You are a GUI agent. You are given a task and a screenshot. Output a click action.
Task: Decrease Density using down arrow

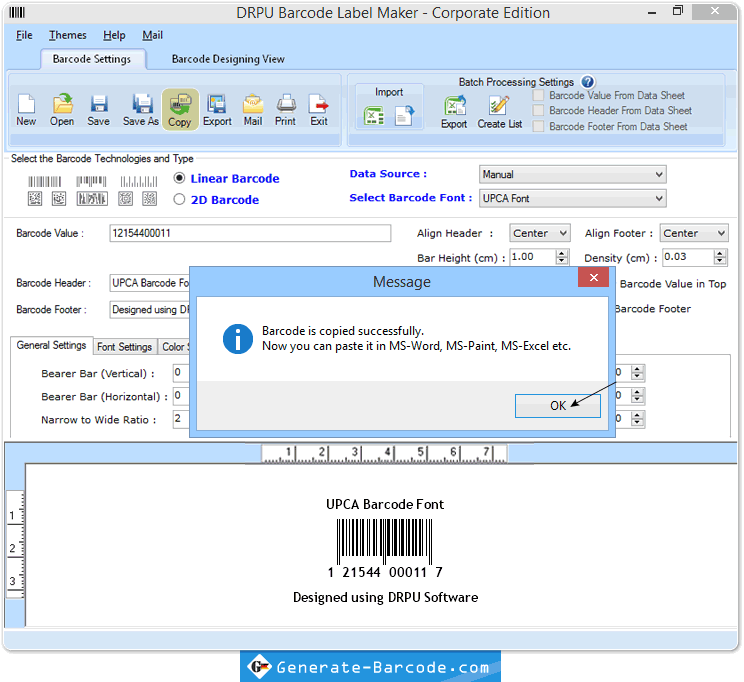(720, 261)
